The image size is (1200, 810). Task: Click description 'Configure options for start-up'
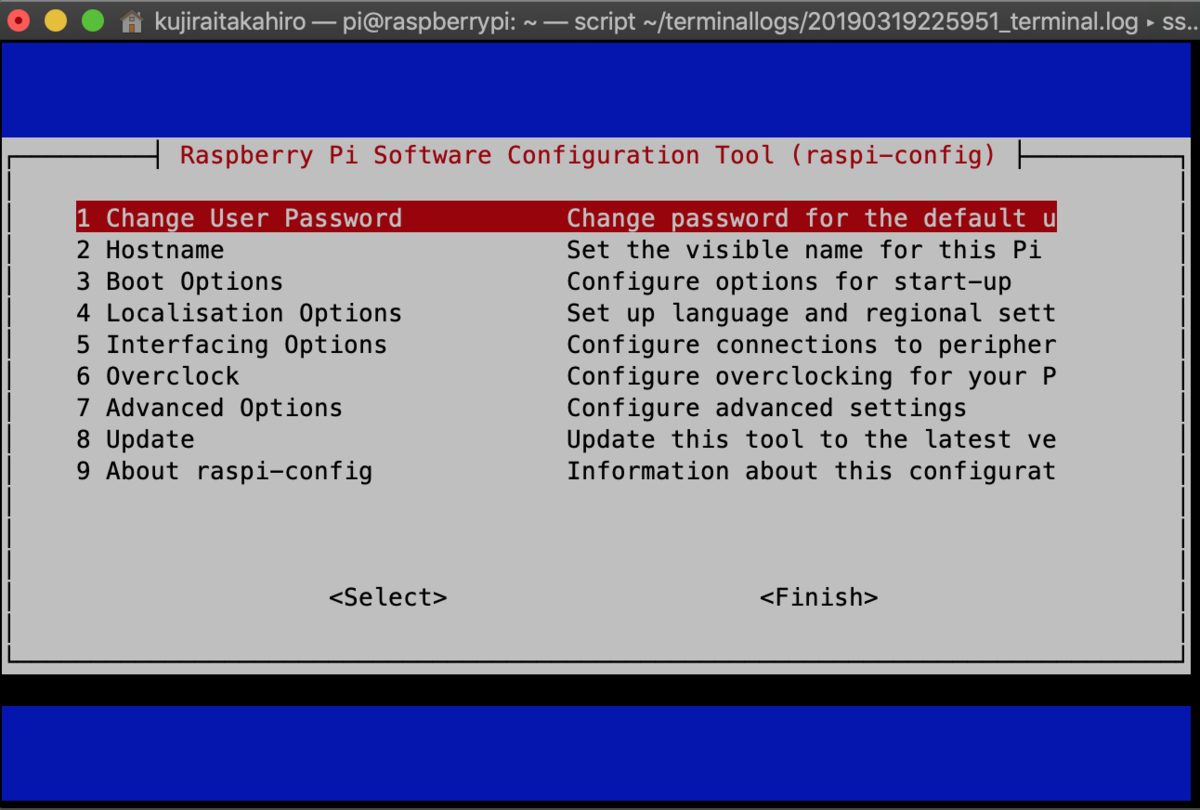(789, 281)
